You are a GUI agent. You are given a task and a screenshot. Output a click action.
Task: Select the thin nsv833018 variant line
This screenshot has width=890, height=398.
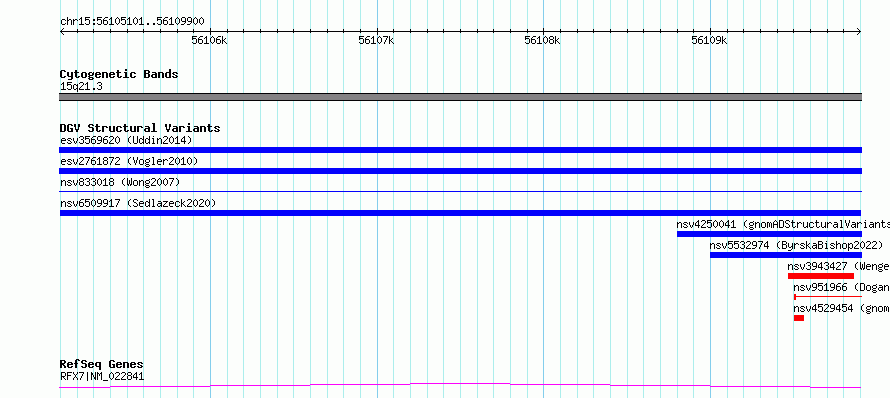(460, 192)
